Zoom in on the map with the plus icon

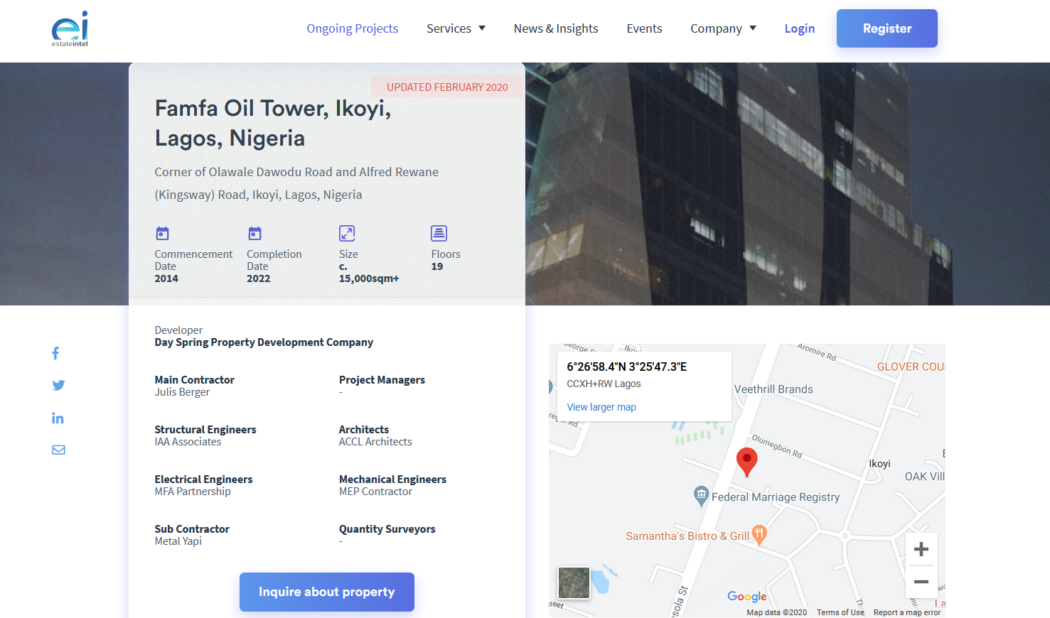[x=921, y=548]
